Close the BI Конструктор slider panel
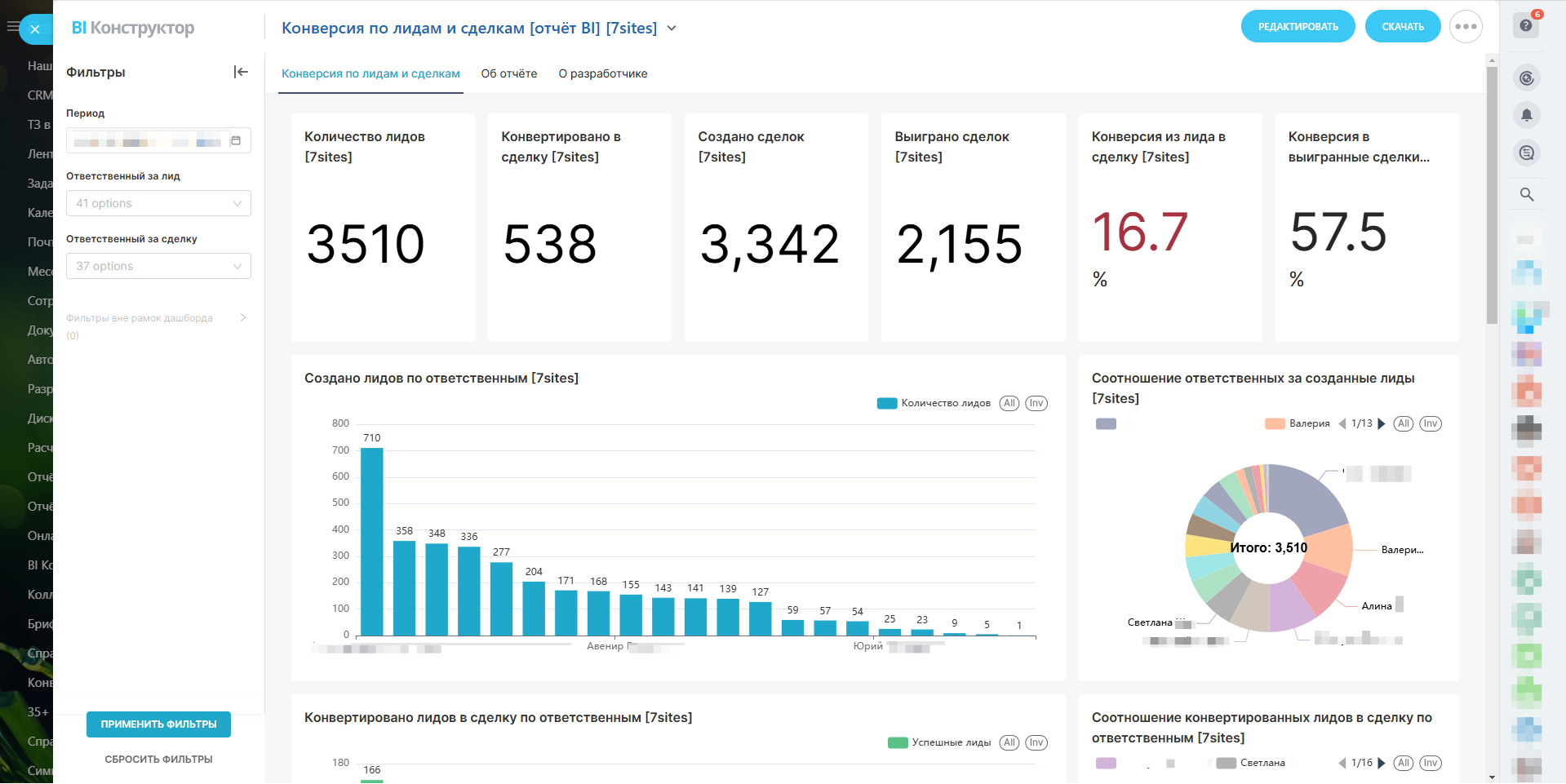The image size is (1566, 784). [34, 29]
